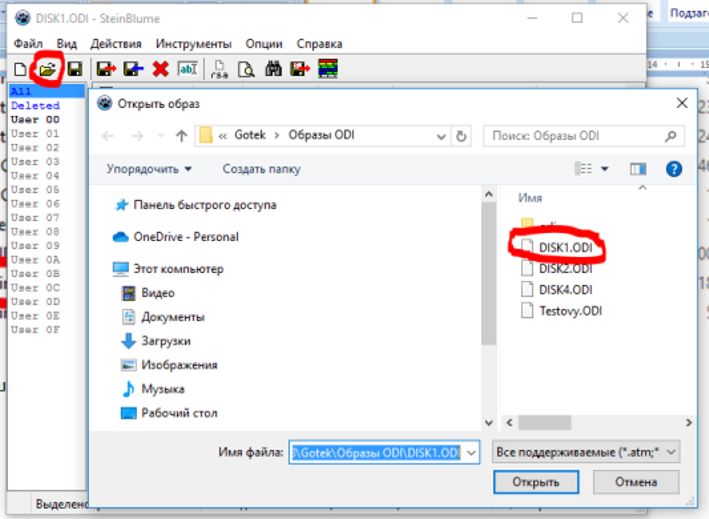Click Gotek in the address breadcrumb
Viewport: 709px width, 519px height.
tap(250, 135)
